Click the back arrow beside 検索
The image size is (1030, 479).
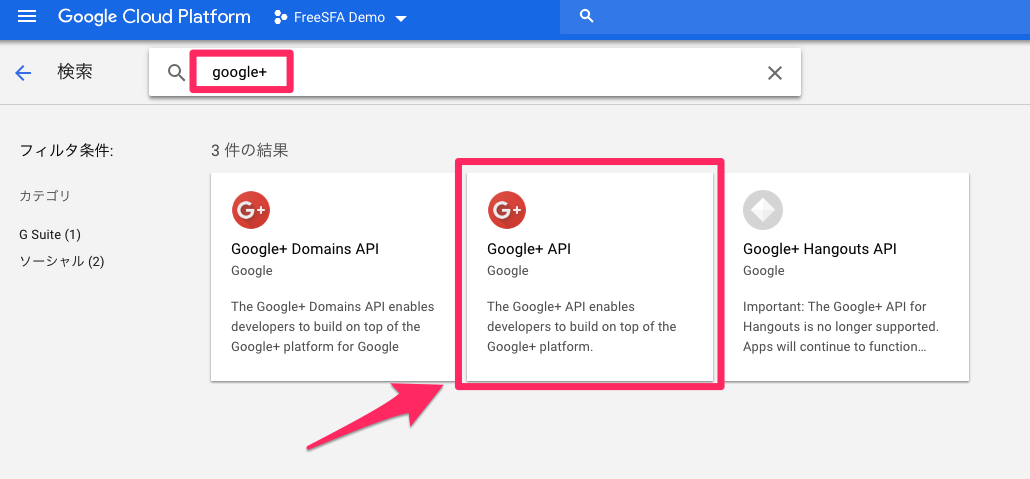point(23,73)
